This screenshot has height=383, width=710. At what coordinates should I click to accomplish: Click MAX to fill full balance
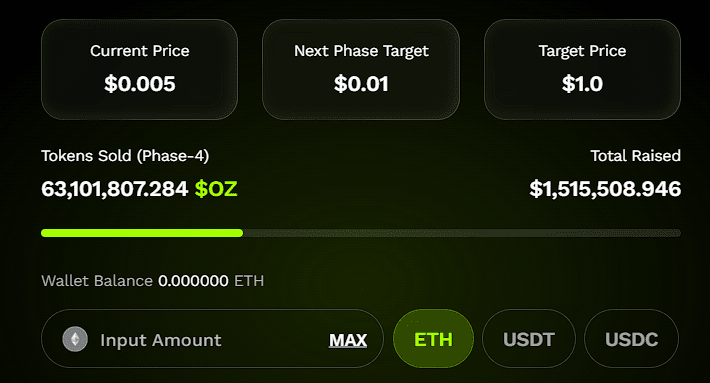coord(348,340)
